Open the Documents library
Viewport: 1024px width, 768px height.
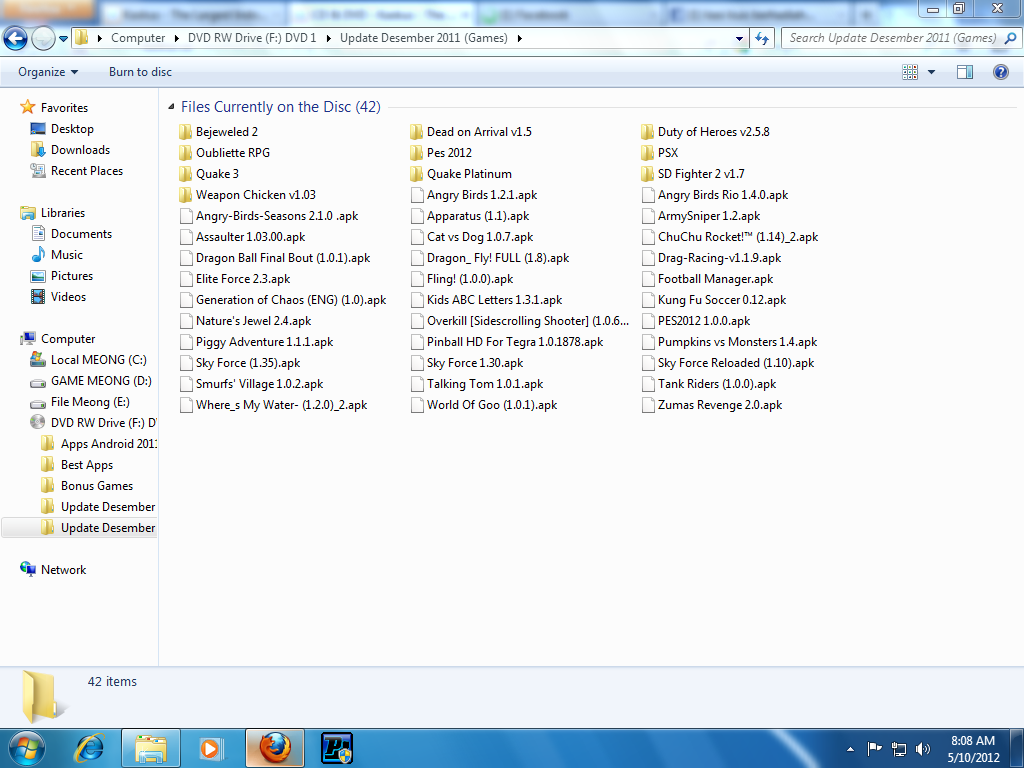click(x=81, y=234)
